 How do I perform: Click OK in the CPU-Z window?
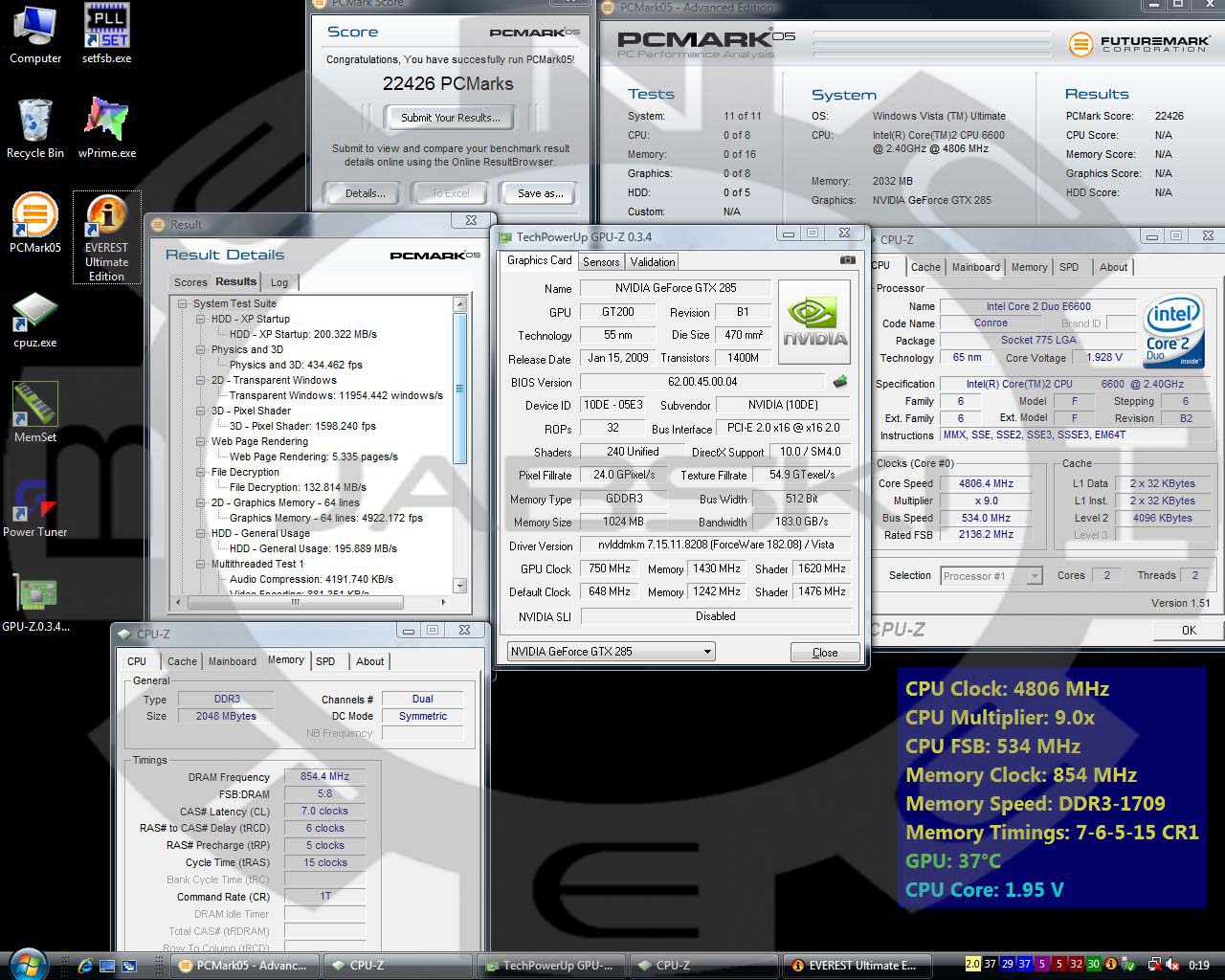(1189, 631)
